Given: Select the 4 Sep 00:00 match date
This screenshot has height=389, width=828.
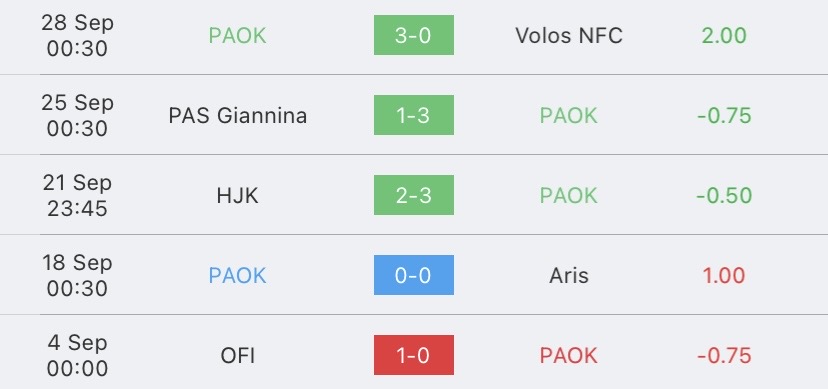Looking at the screenshot, I should 77,355.
